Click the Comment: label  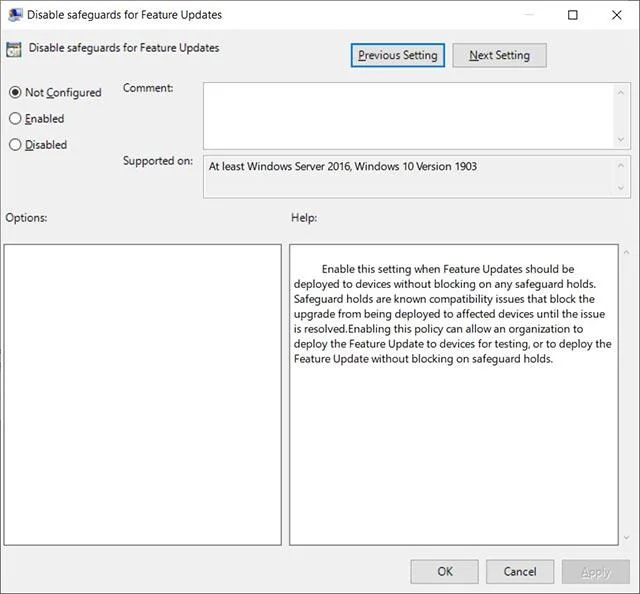pyautogui.click(x=148, y=88)
